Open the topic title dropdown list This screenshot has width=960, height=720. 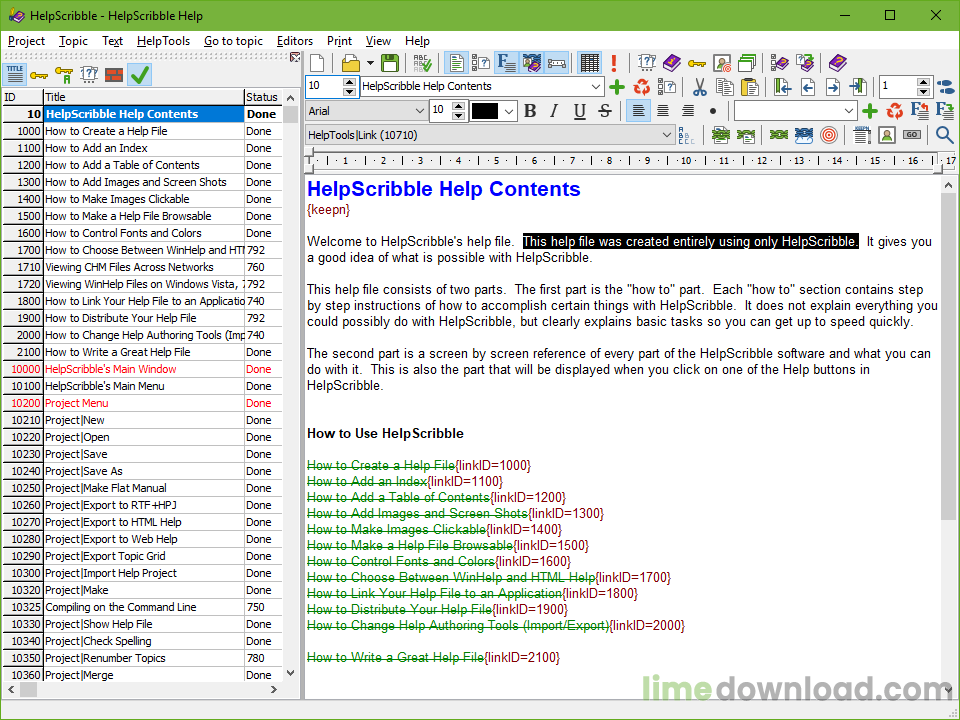coord(596,87)
